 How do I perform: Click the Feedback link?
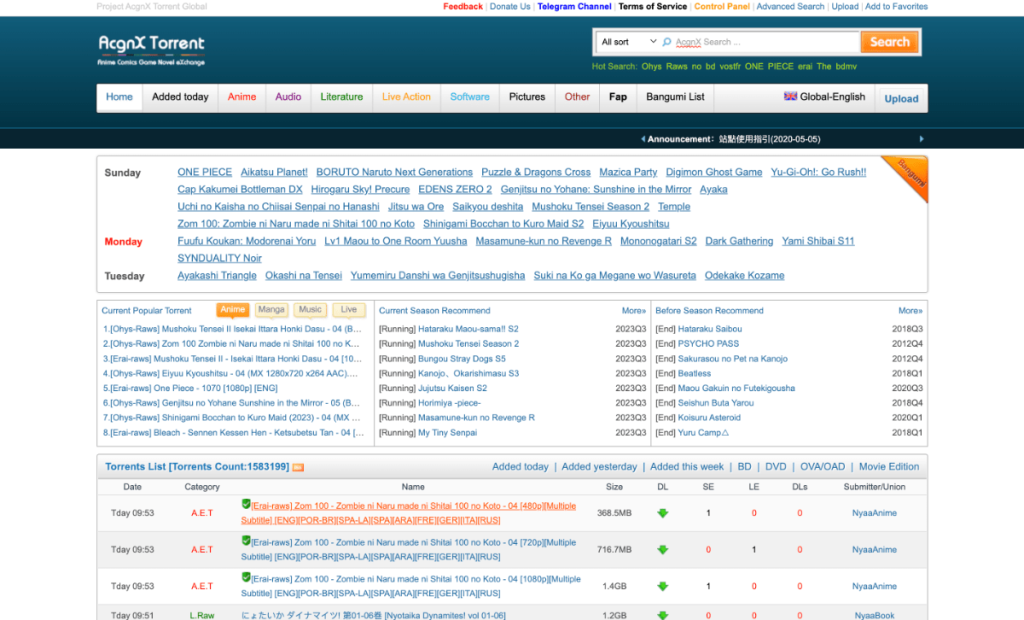[x=463, y=7]
